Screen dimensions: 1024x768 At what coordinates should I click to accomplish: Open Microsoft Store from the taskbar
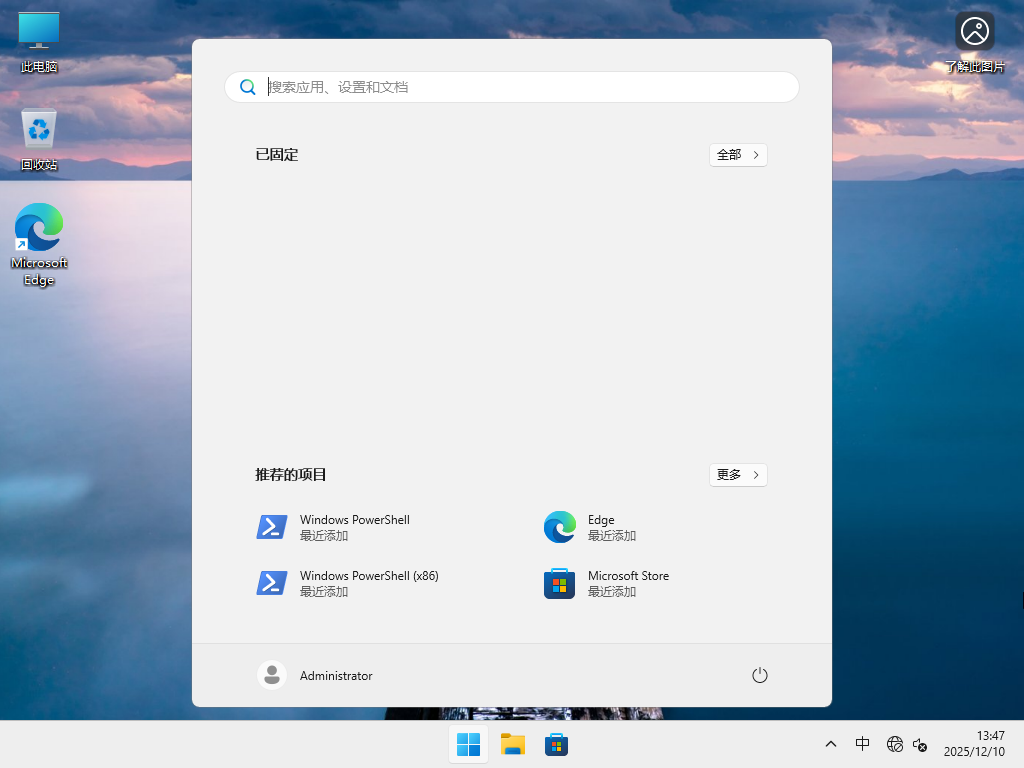coord(556,744)
